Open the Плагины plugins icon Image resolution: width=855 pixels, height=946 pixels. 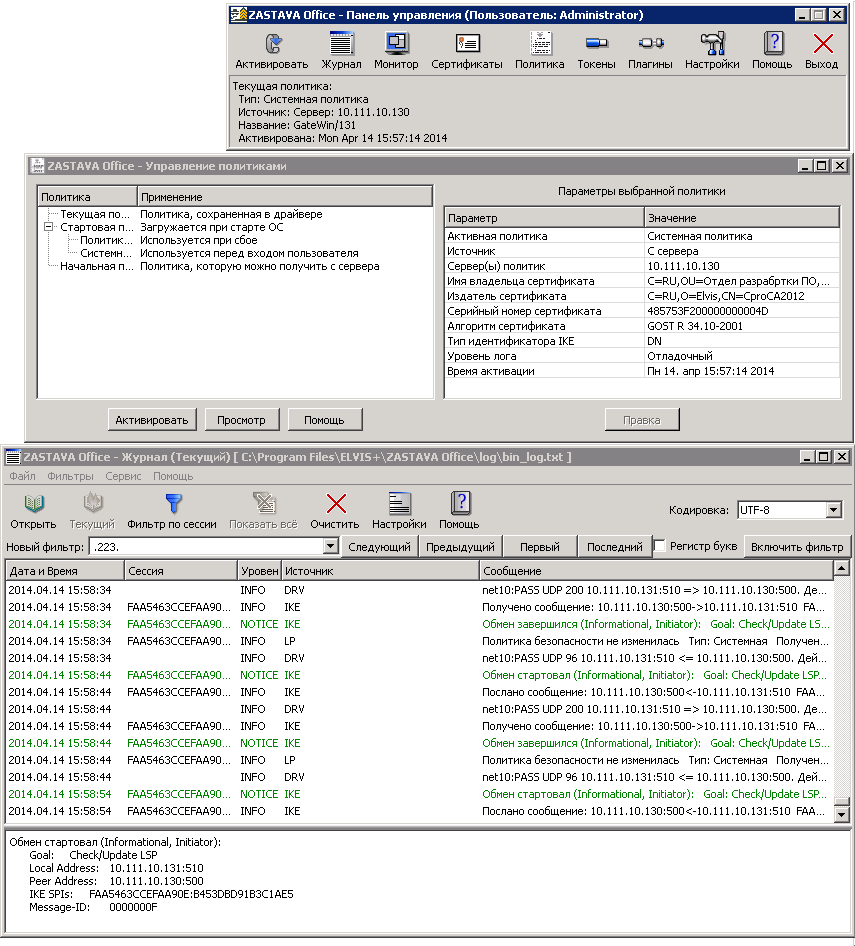point(651,44)
